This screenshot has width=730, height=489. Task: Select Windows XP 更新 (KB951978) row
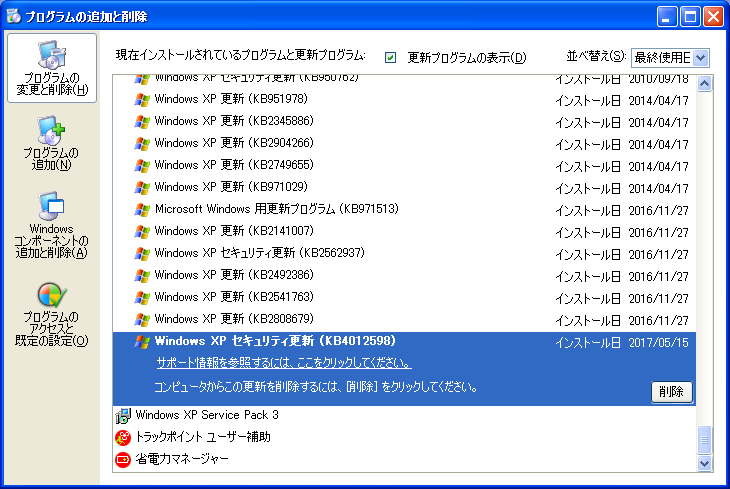404,99
